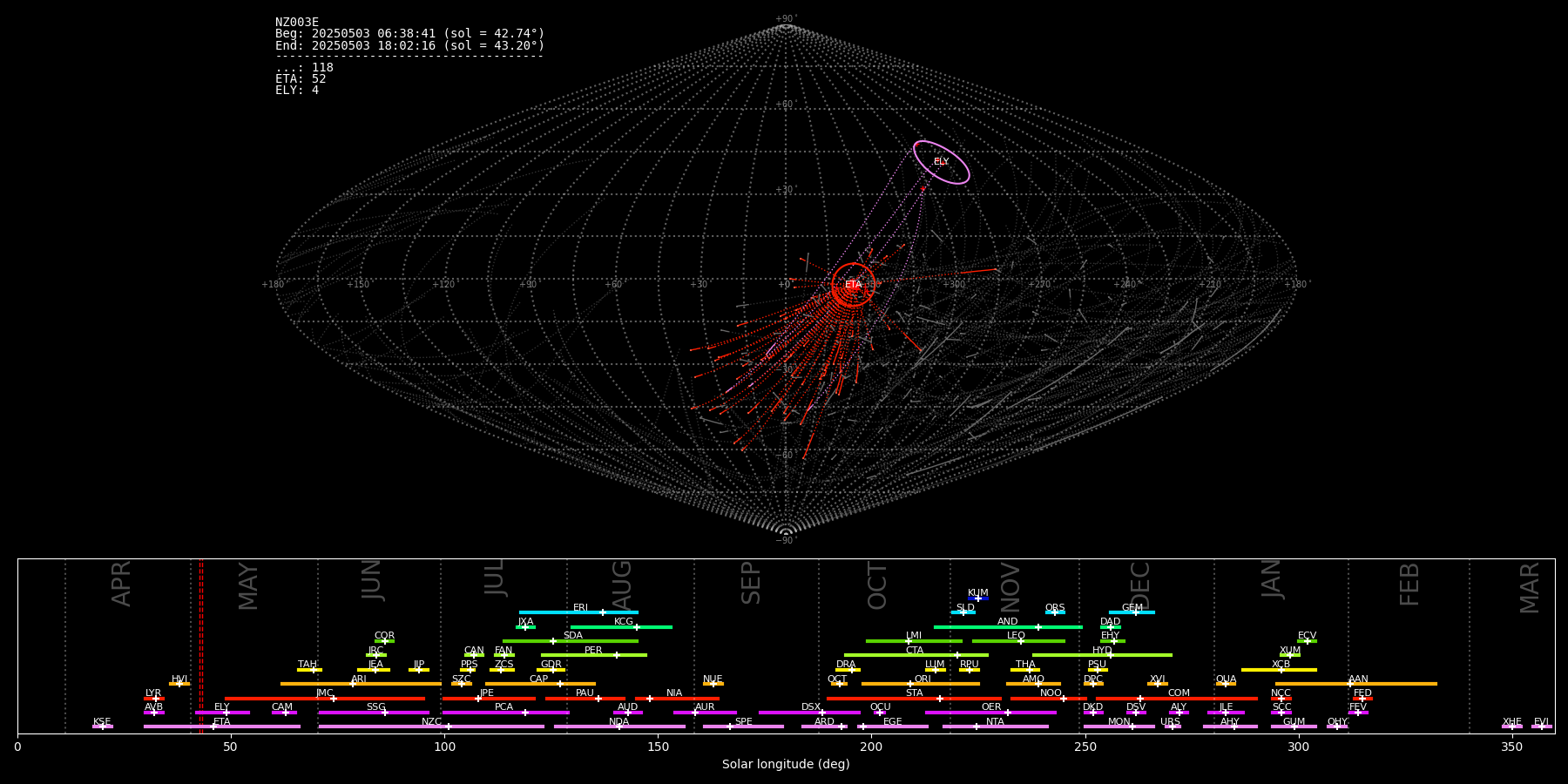
Task: Click the NTA shower label on the timeline
Action: point(995,722)
